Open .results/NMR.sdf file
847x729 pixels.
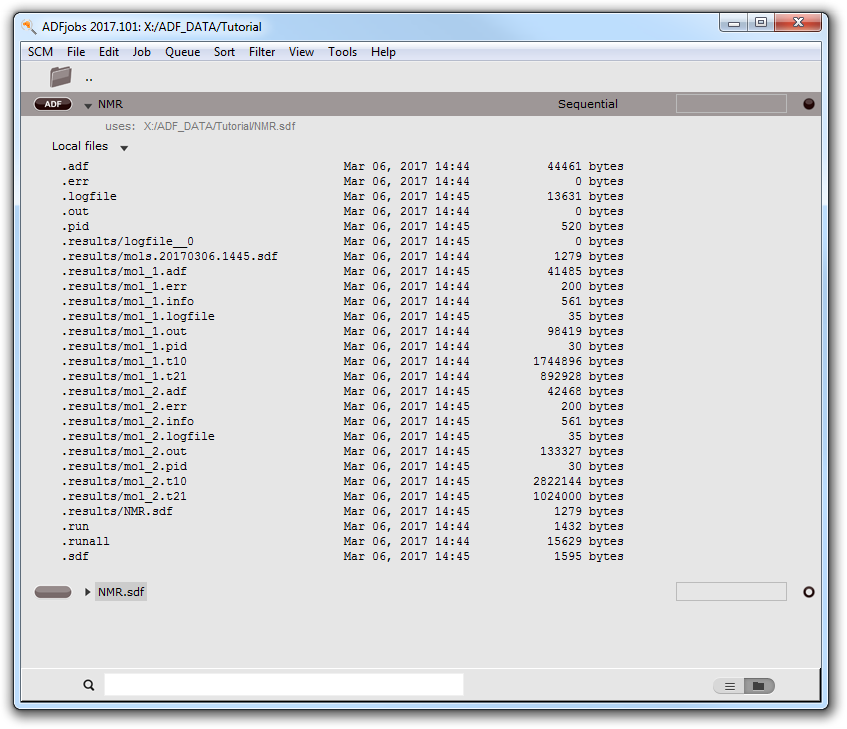pos(117,511)
